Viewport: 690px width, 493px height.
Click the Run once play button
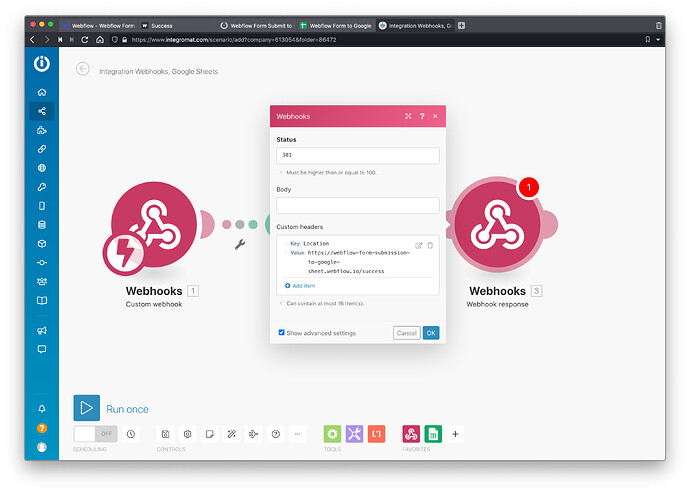pyautogui.click(x=86, y=408)
